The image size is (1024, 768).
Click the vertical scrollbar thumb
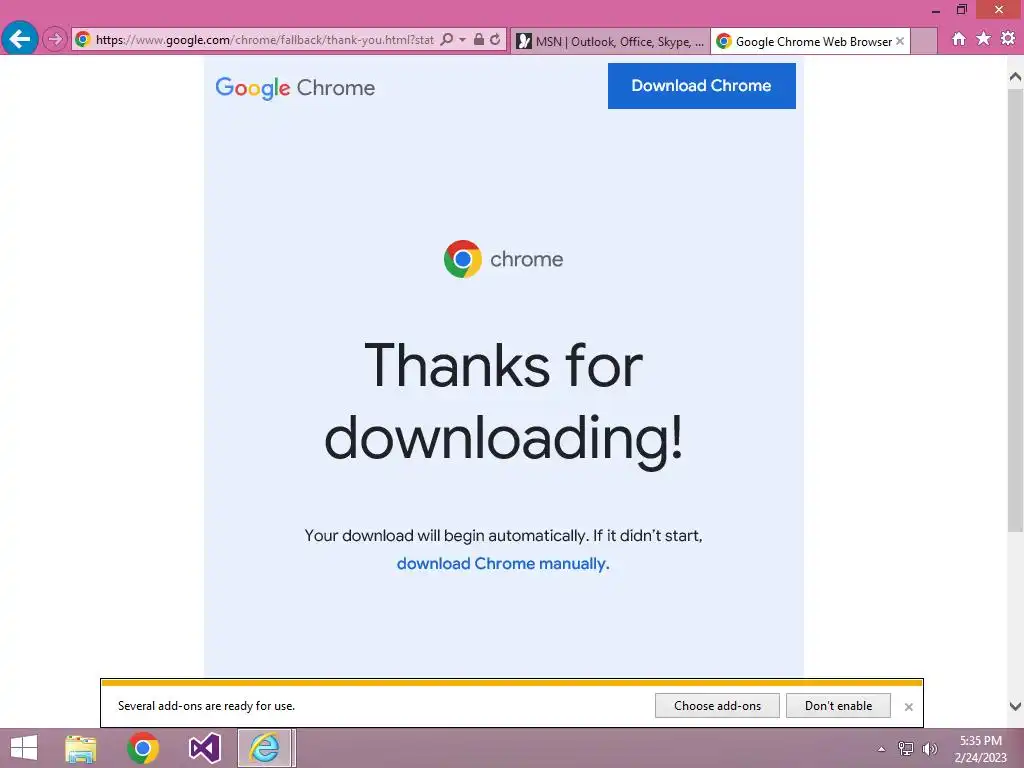(1016, 310)
